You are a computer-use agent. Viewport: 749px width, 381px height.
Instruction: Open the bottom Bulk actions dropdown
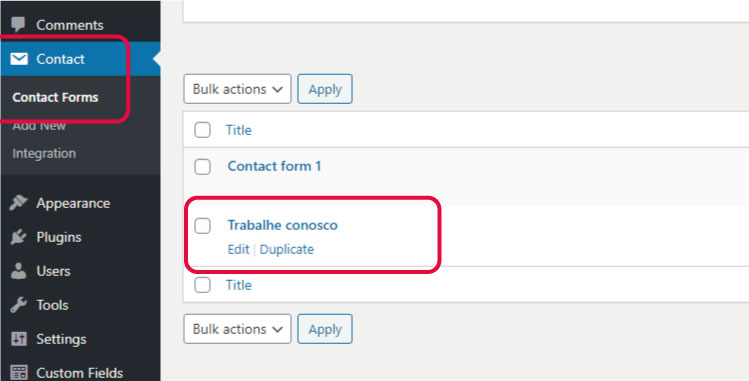pyautogui.click(x=237, y=329)
